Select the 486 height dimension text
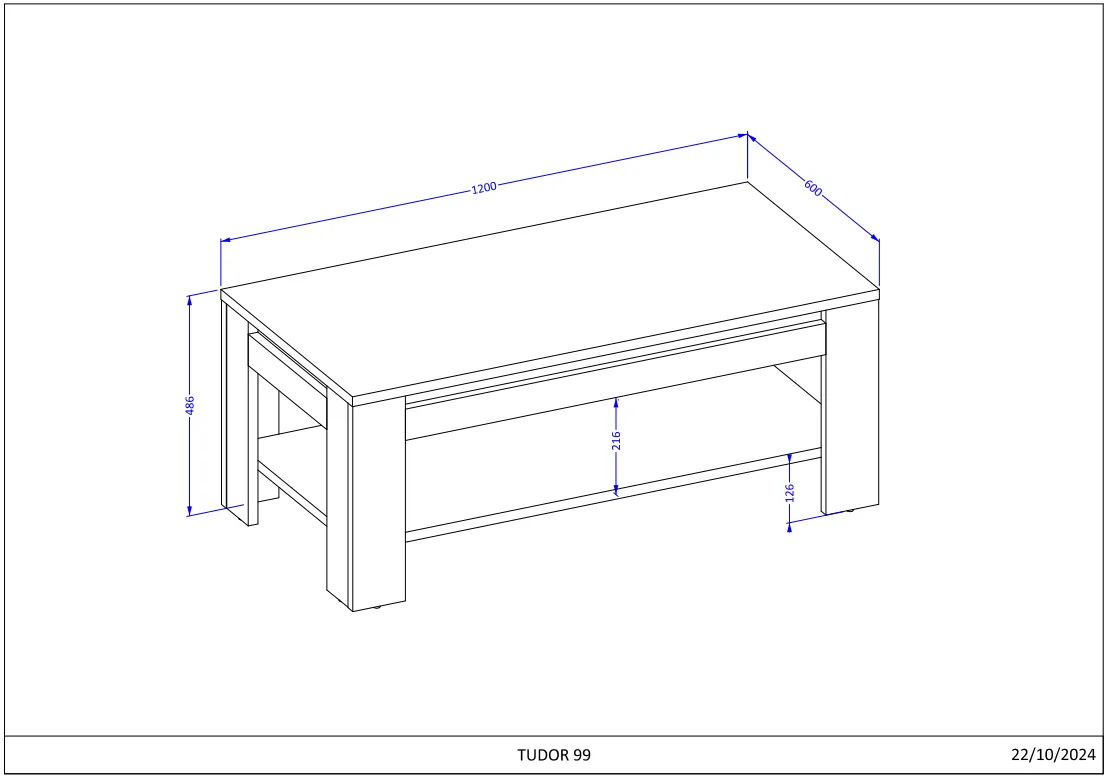Screen dimensions: 1106x777 point(189,405)
